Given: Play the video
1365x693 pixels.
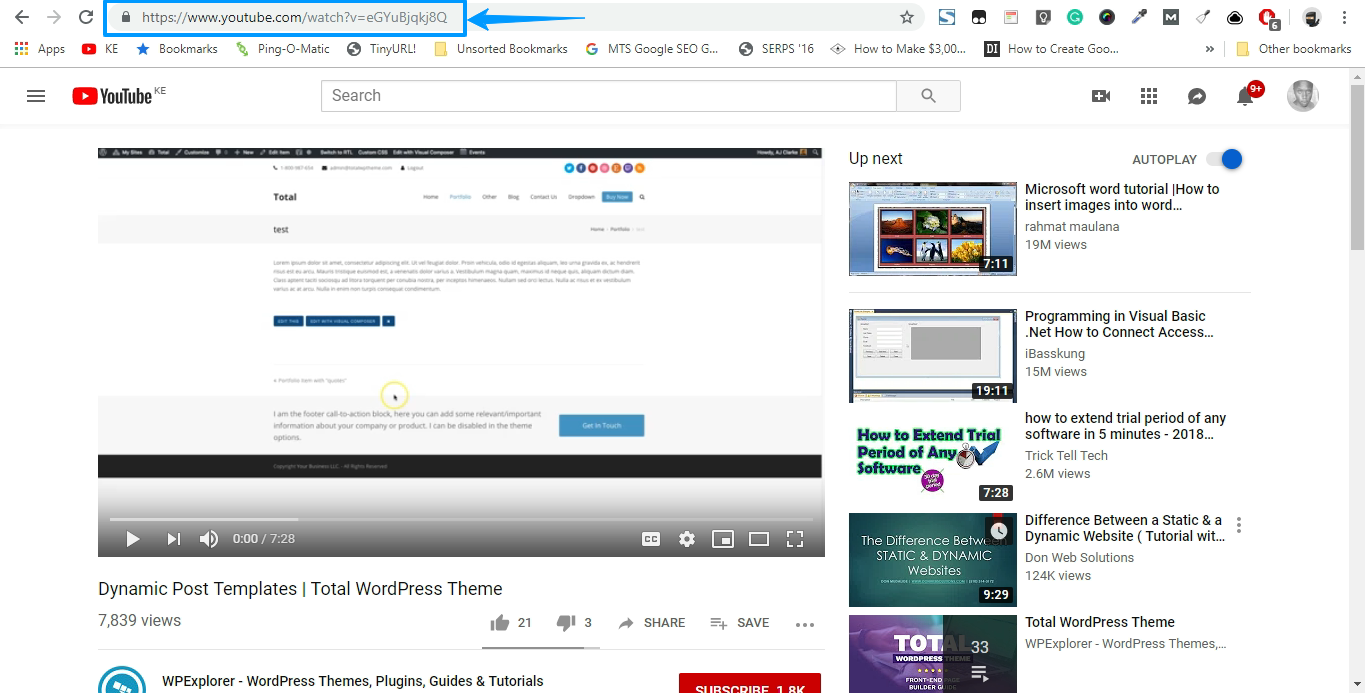Looking at the screenshot, I should (132, 539).
